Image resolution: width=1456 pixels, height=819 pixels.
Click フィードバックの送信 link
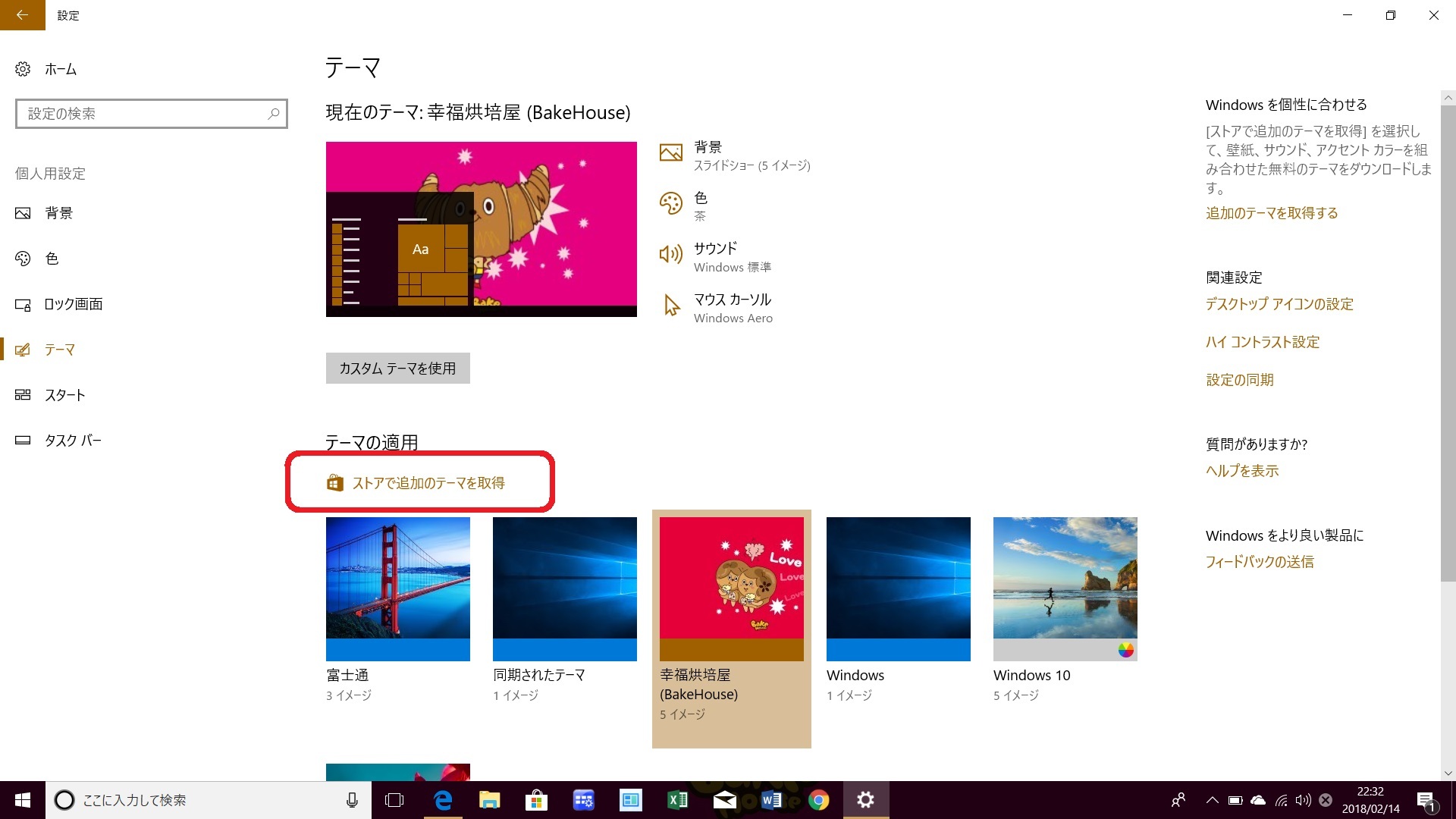click(x=1260, y=562)
